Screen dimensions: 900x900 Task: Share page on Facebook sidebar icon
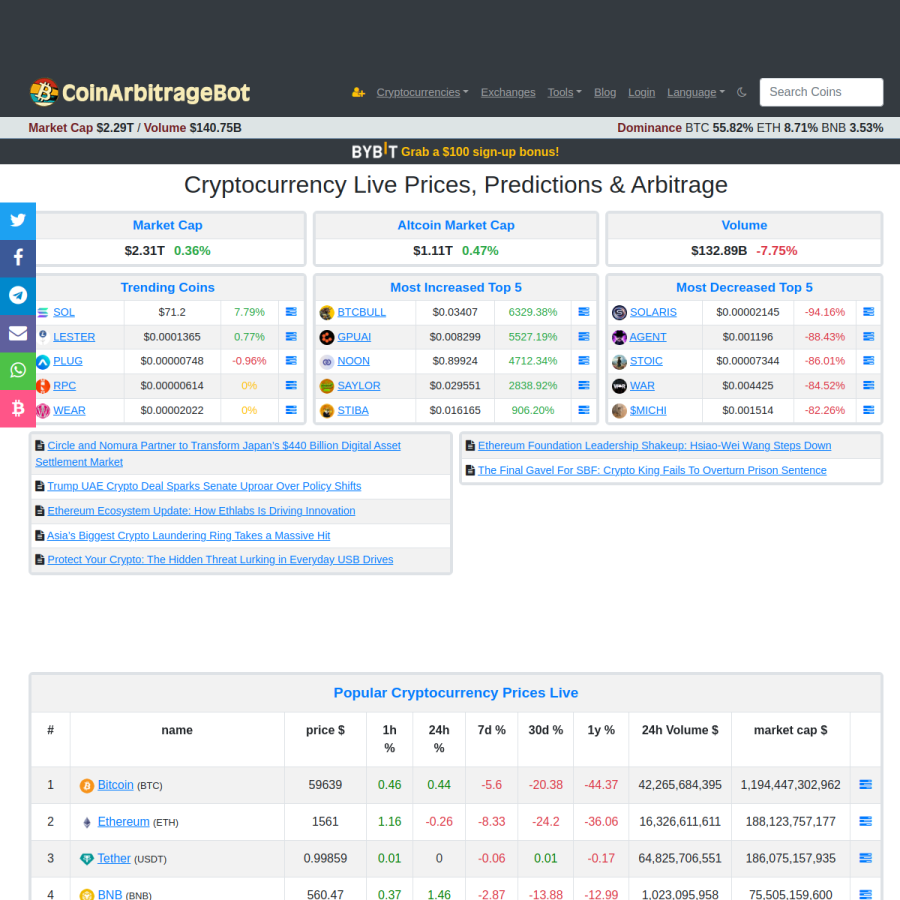18,258
